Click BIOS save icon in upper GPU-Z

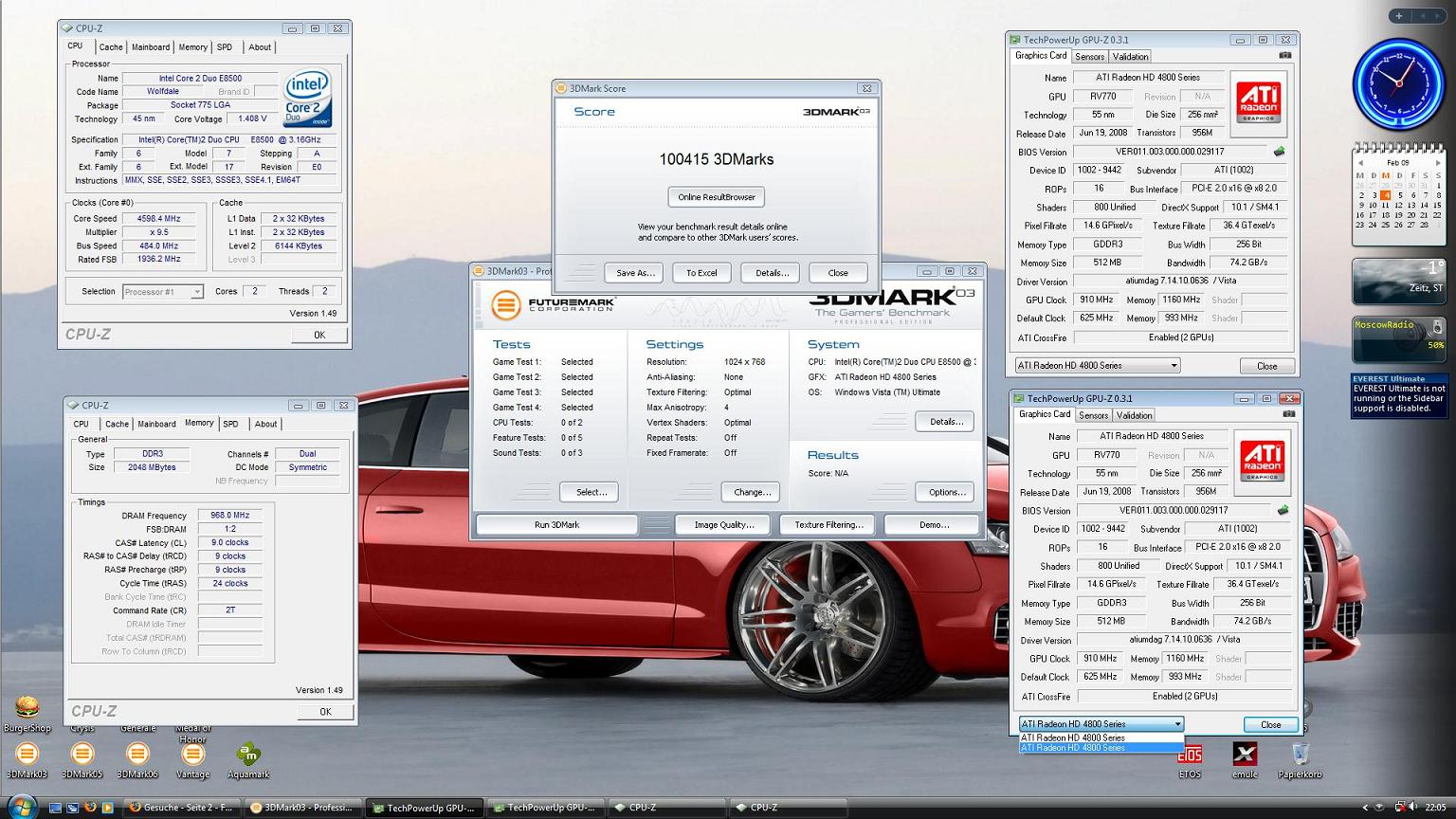[x=1279, y=152]
